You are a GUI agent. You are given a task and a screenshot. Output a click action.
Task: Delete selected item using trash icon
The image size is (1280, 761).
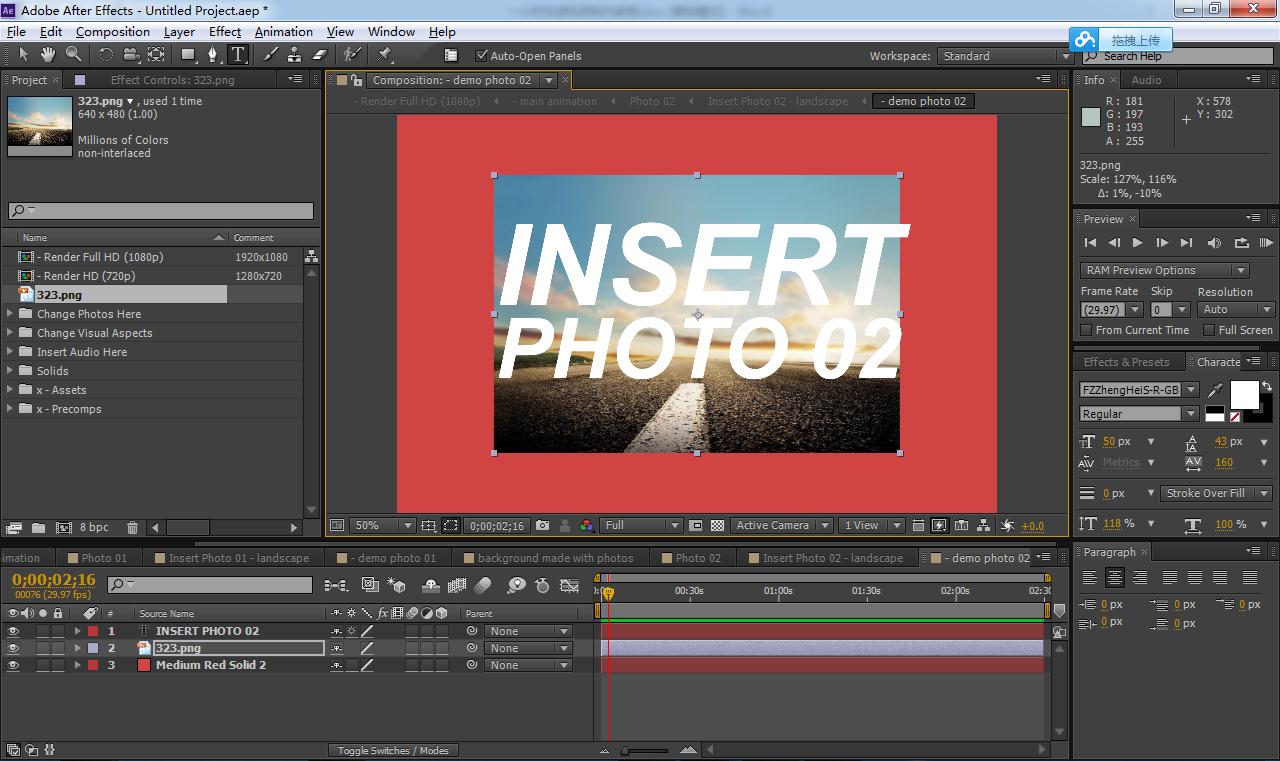coord(131,527)
